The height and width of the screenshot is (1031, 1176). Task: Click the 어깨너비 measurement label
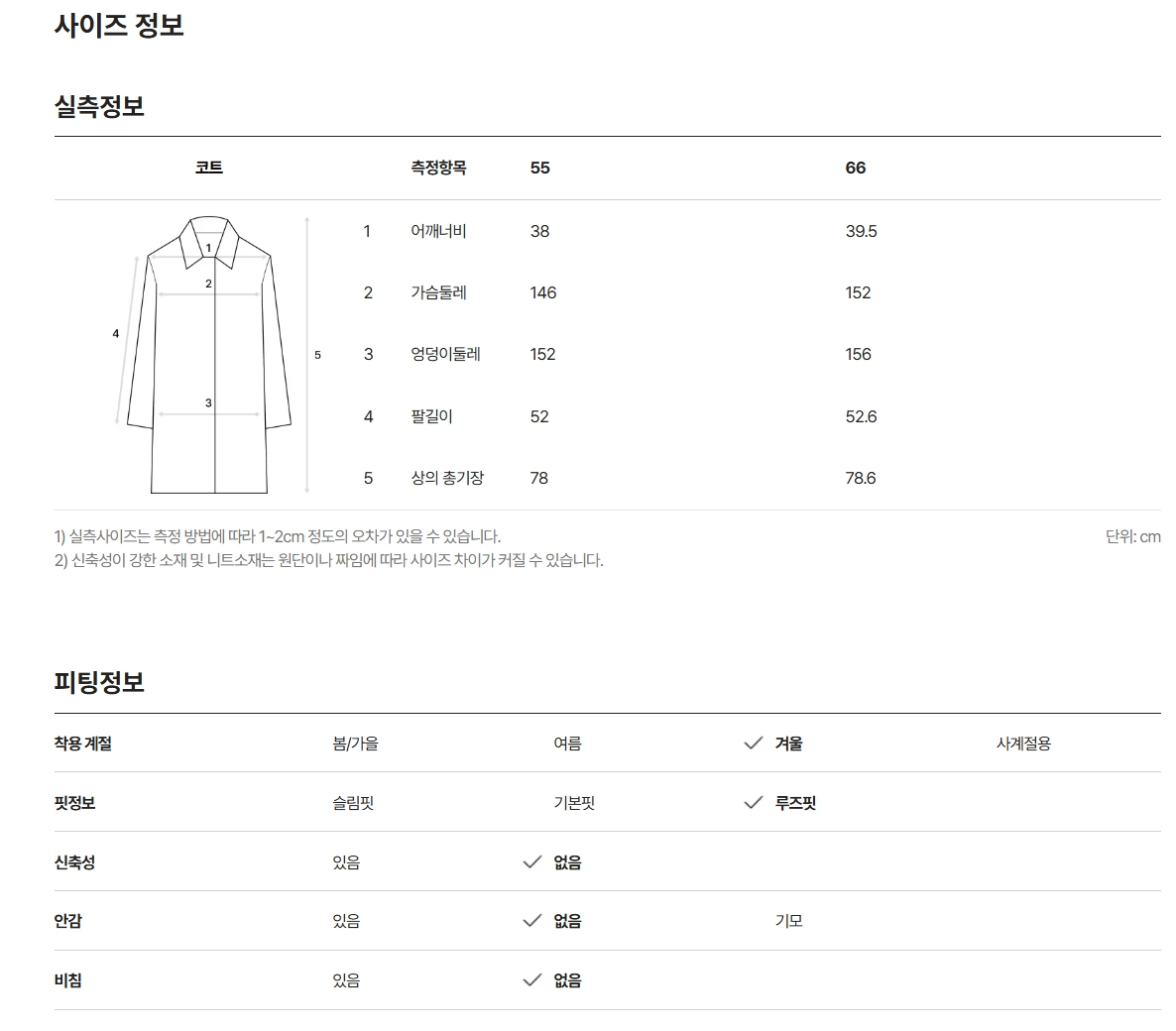[x=438, y=231]
